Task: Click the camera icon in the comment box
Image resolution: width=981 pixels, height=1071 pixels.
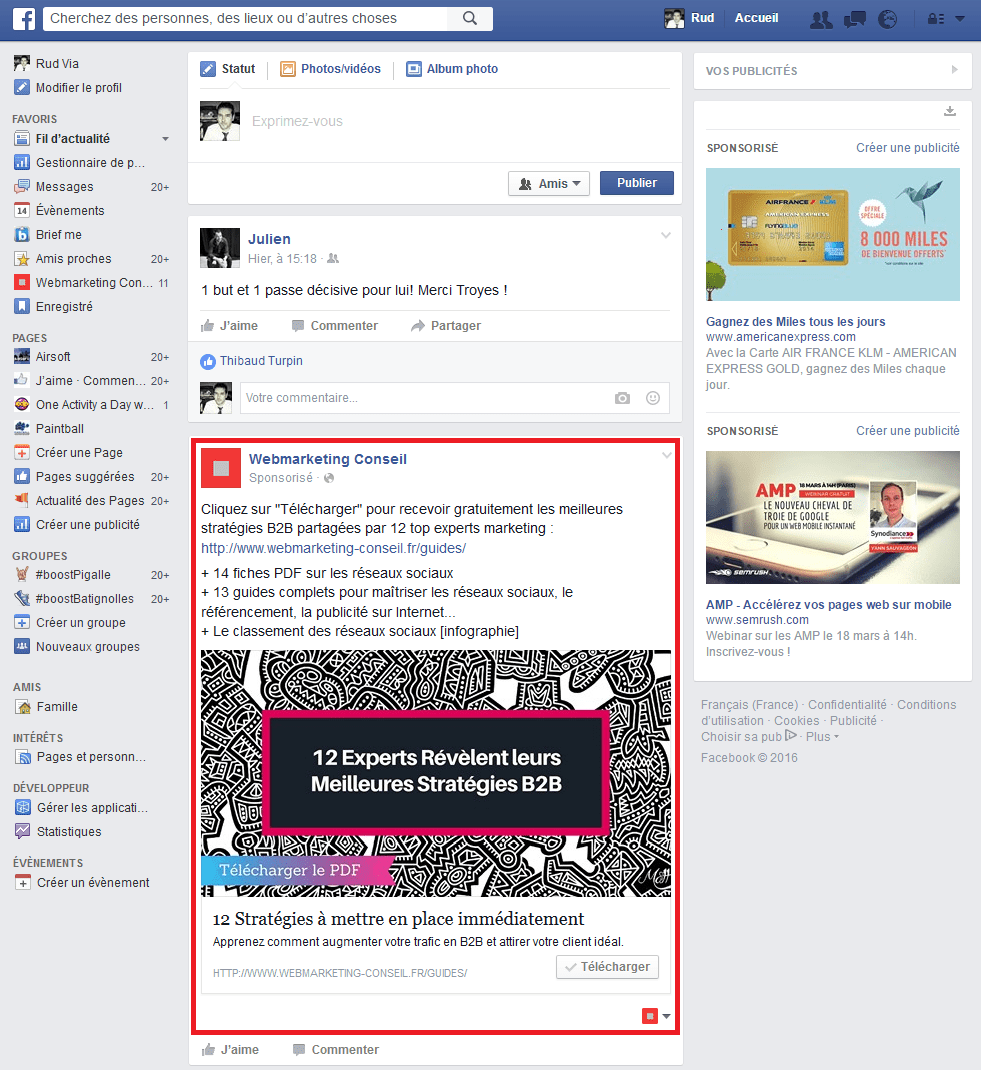Action: 622,397
